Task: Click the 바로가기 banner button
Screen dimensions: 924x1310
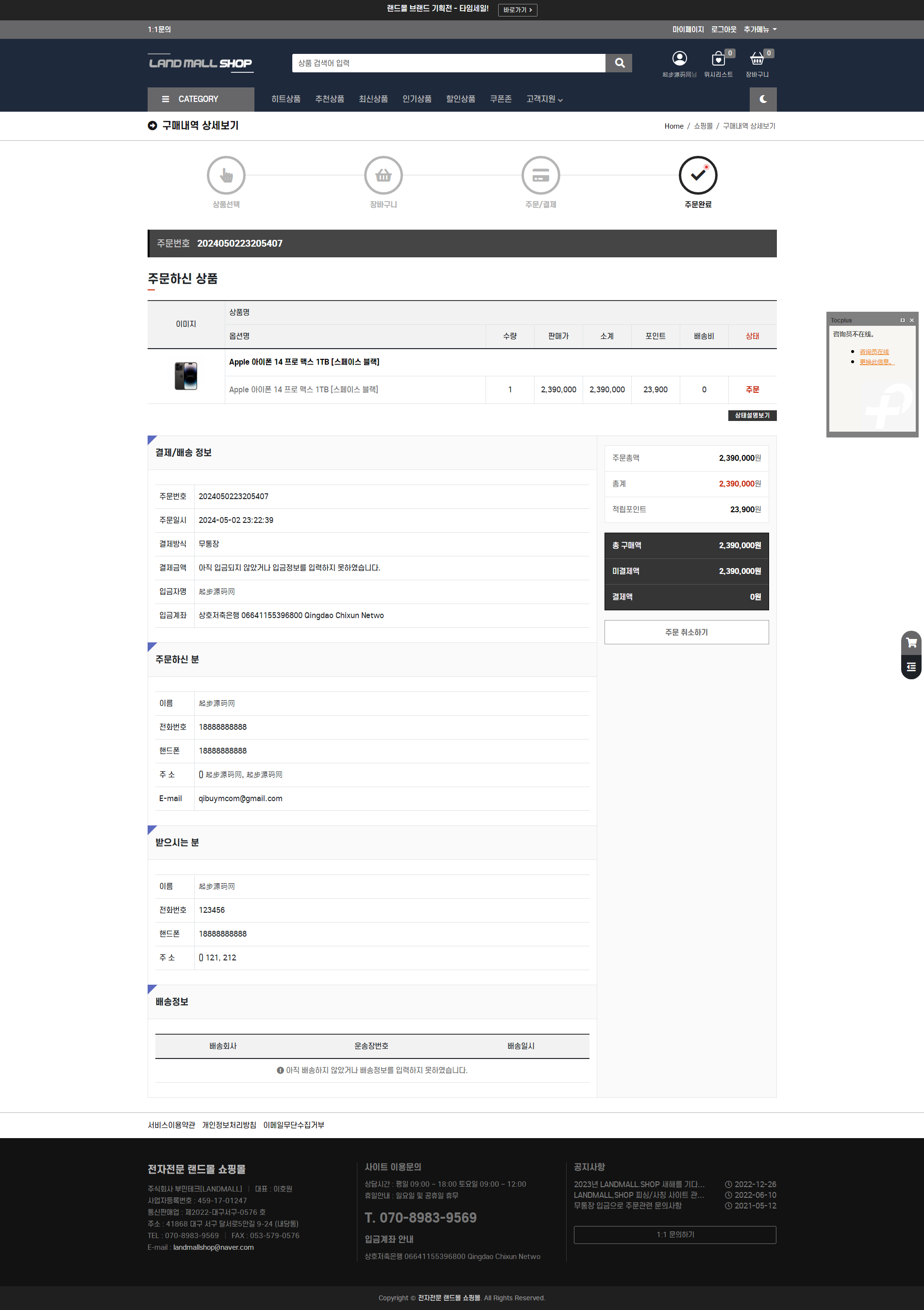Action: coord(518,10)
